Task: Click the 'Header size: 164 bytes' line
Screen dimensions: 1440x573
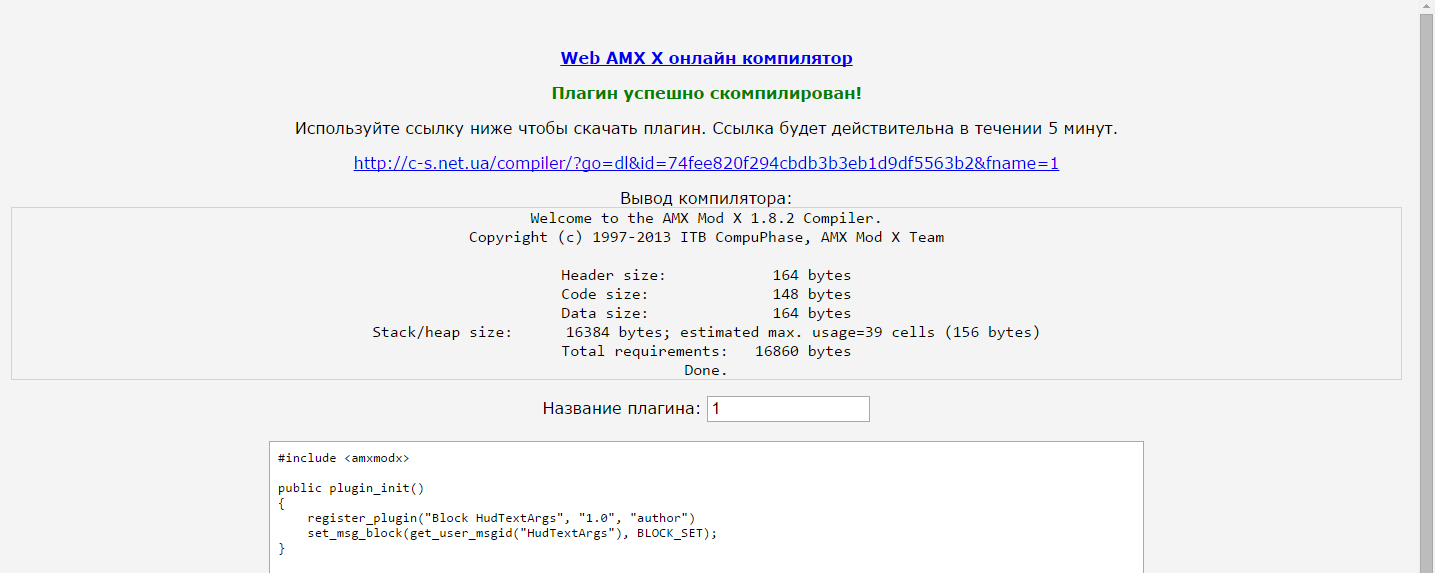Action: [x=706, y=275]
